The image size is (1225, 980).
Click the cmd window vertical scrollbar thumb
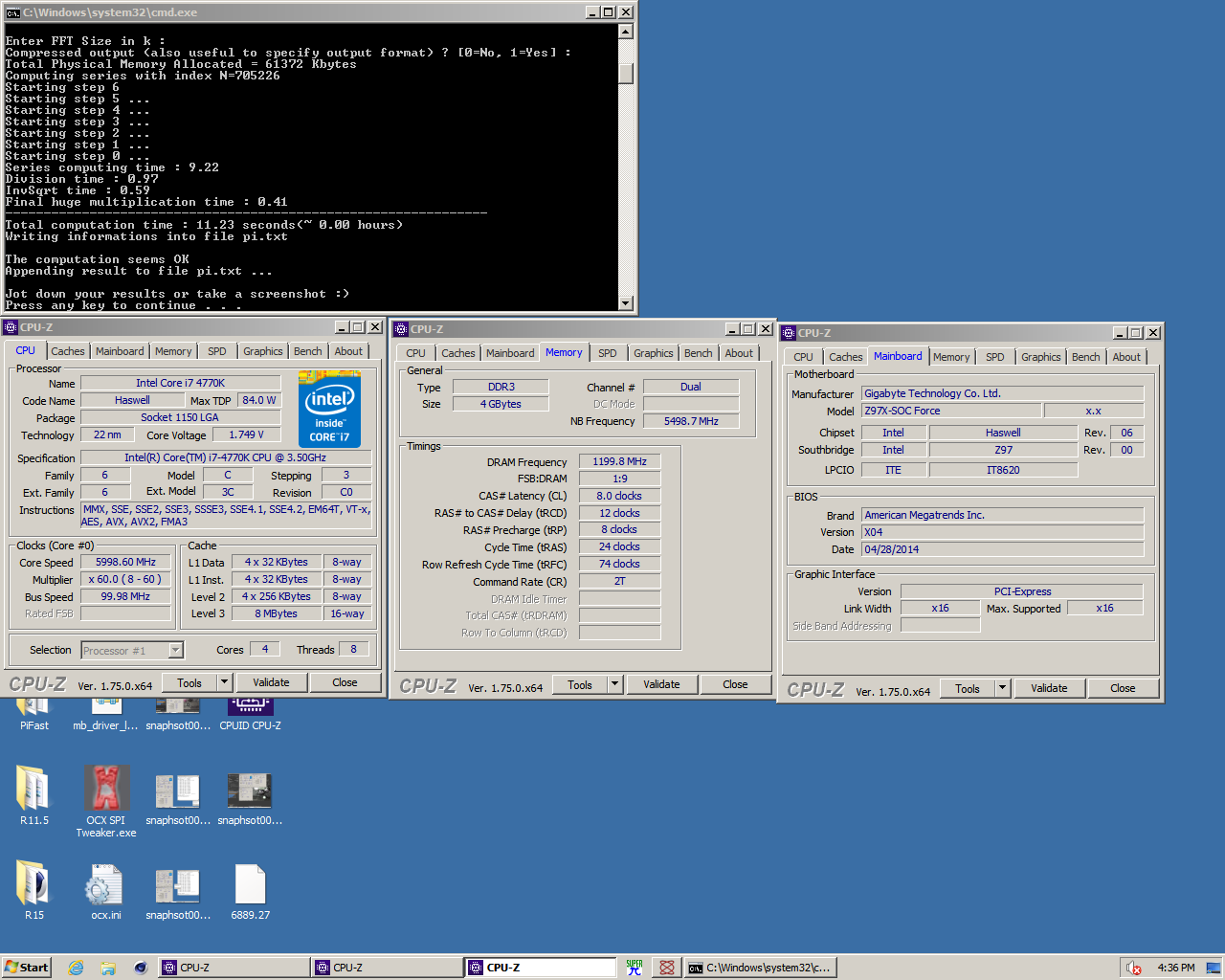coord(626,74)
